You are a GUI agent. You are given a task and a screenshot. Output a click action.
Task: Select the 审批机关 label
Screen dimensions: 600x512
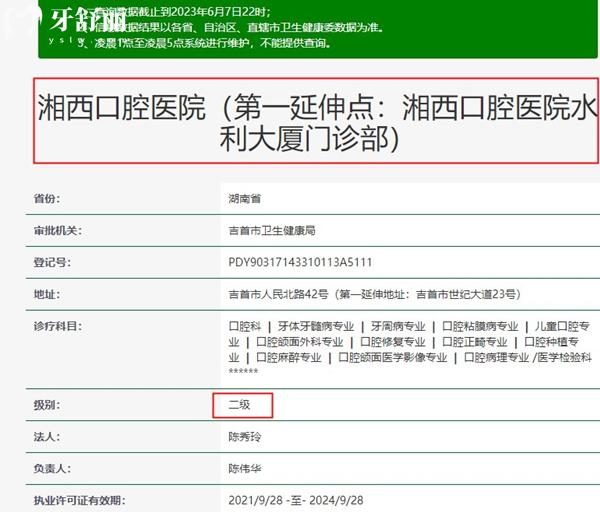[x=58, y=231]
